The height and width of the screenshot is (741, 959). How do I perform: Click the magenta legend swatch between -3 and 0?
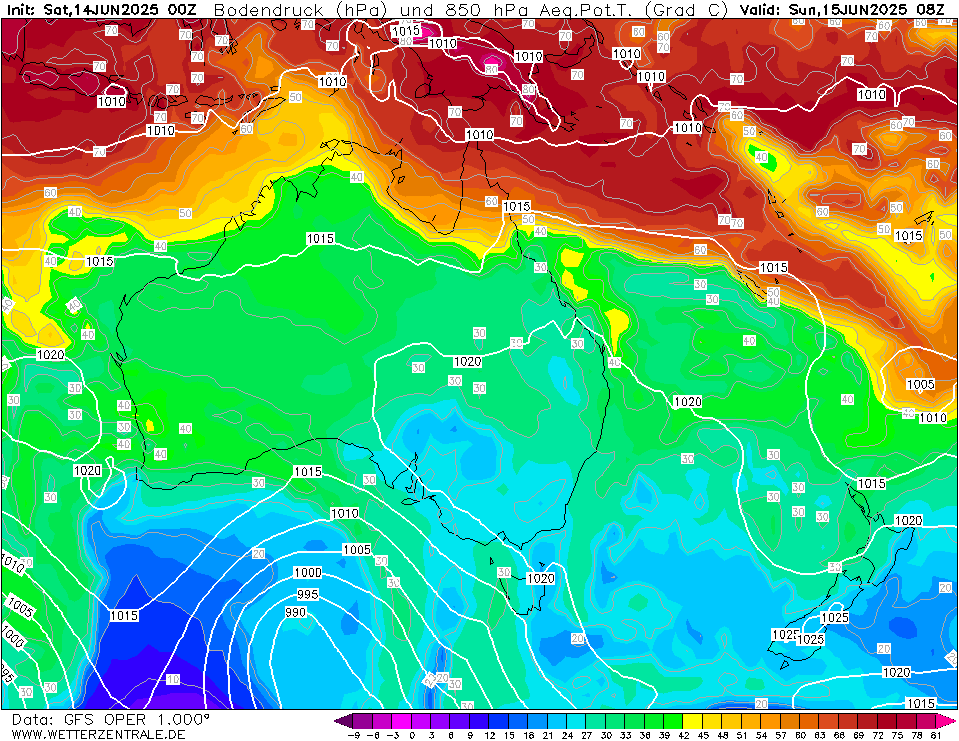pos(401,721)
